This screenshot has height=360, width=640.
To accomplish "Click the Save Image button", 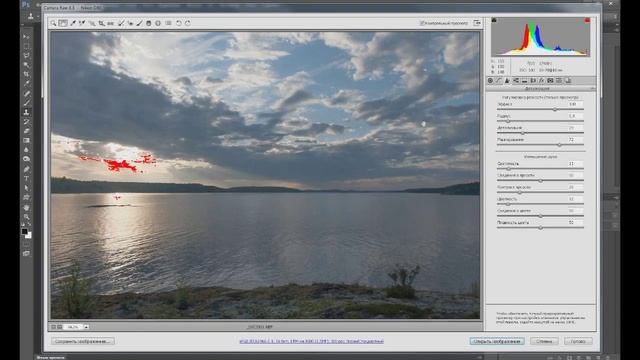I will pos(83,341).
